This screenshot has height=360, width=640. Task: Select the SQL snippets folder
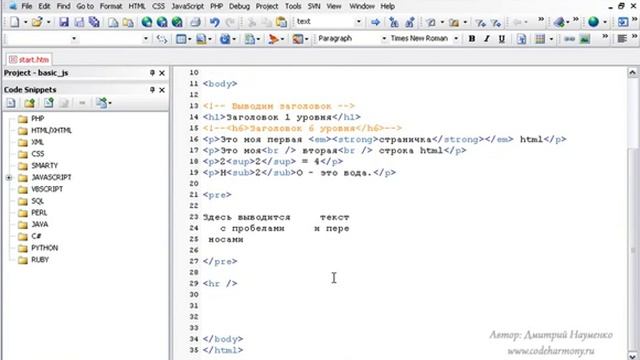click(x=37, y=201)
